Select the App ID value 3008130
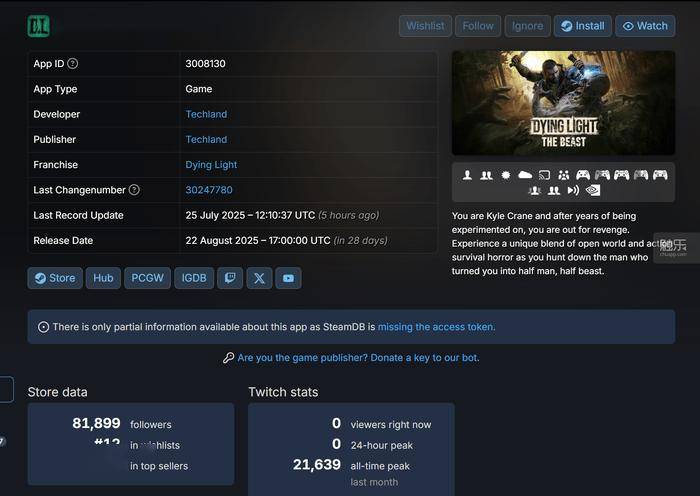This screenshot has width=700, height=496. [205, 63]
